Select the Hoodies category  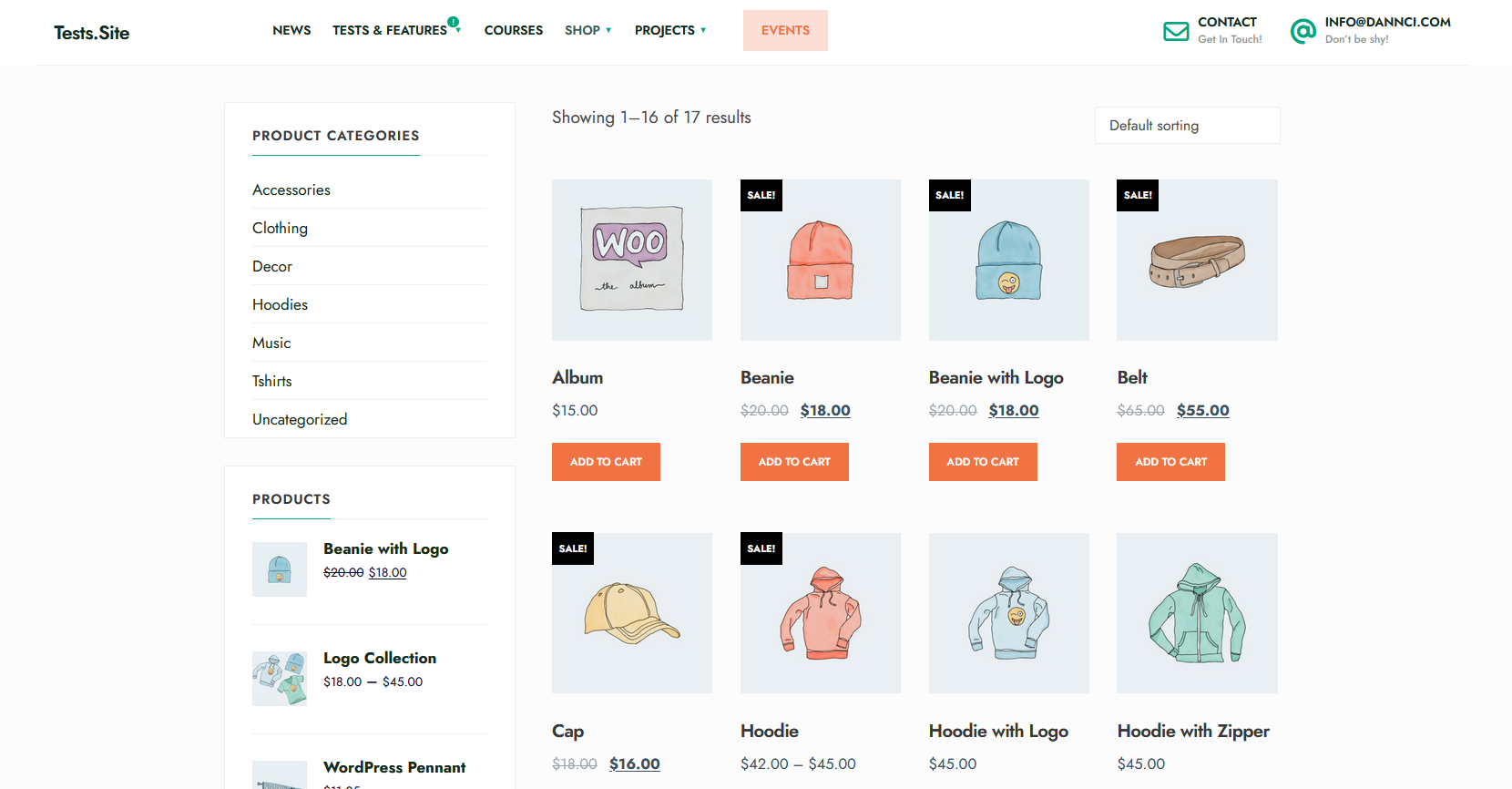(x=280, y=304)
